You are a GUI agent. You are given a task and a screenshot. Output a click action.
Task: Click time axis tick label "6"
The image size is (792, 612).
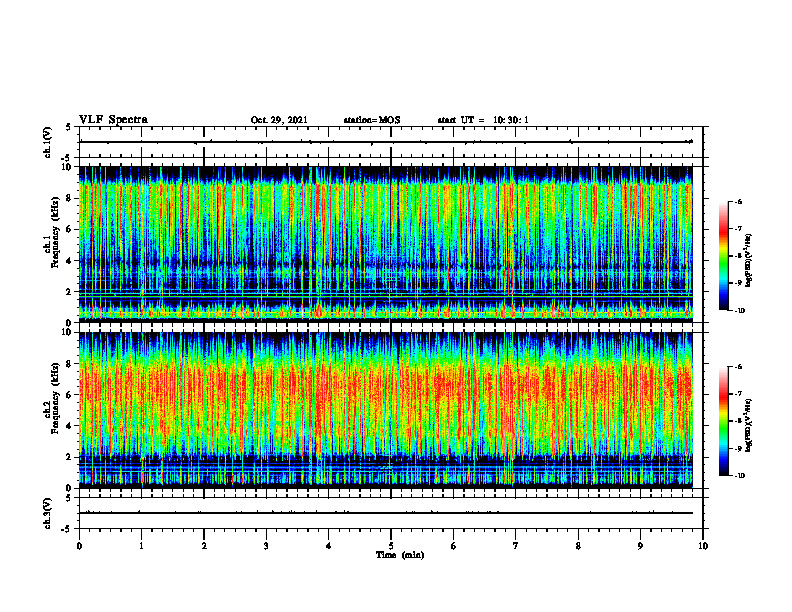[454, 546]
